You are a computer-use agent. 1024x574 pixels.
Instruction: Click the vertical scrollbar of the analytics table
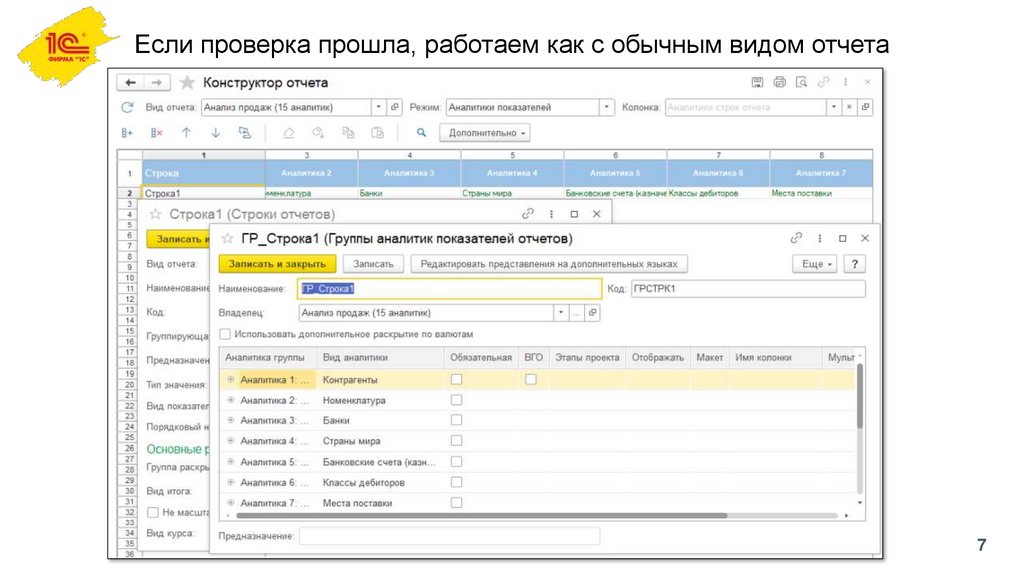tap(860, 396)
